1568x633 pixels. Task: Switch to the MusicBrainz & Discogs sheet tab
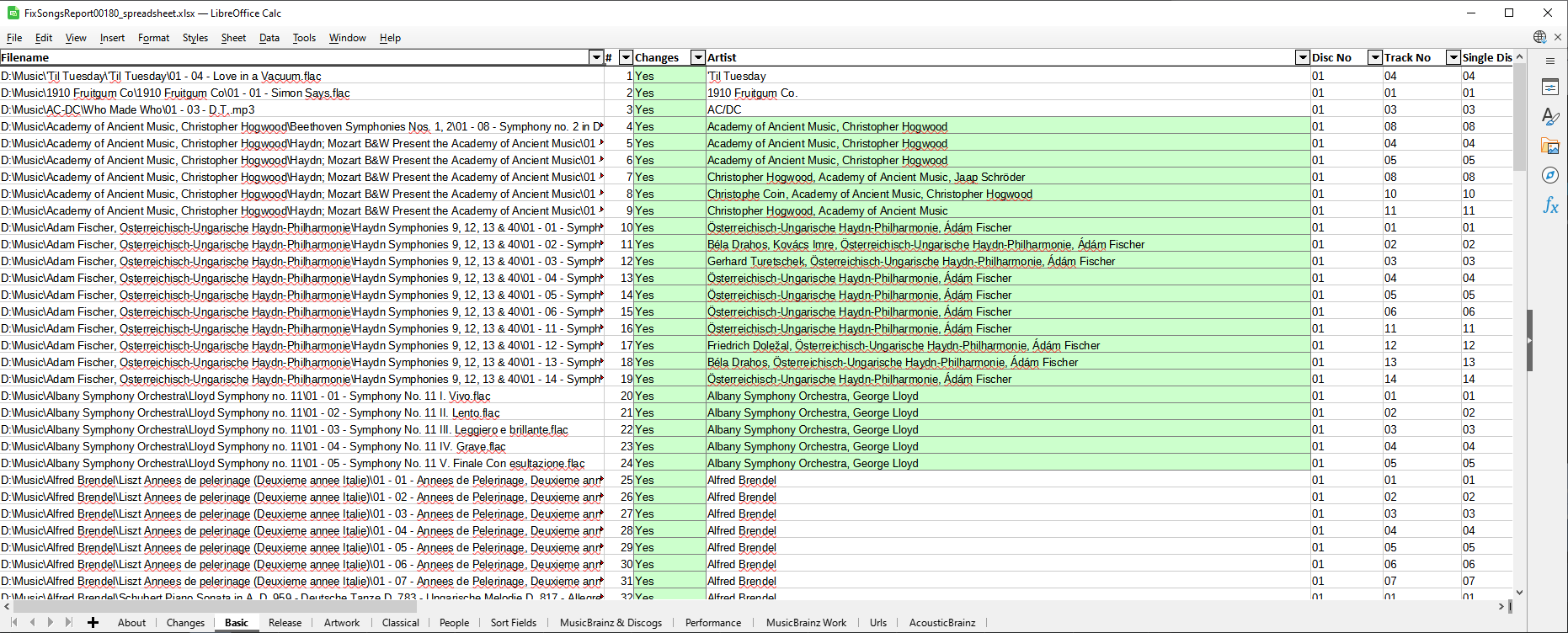tap(611, 623)
